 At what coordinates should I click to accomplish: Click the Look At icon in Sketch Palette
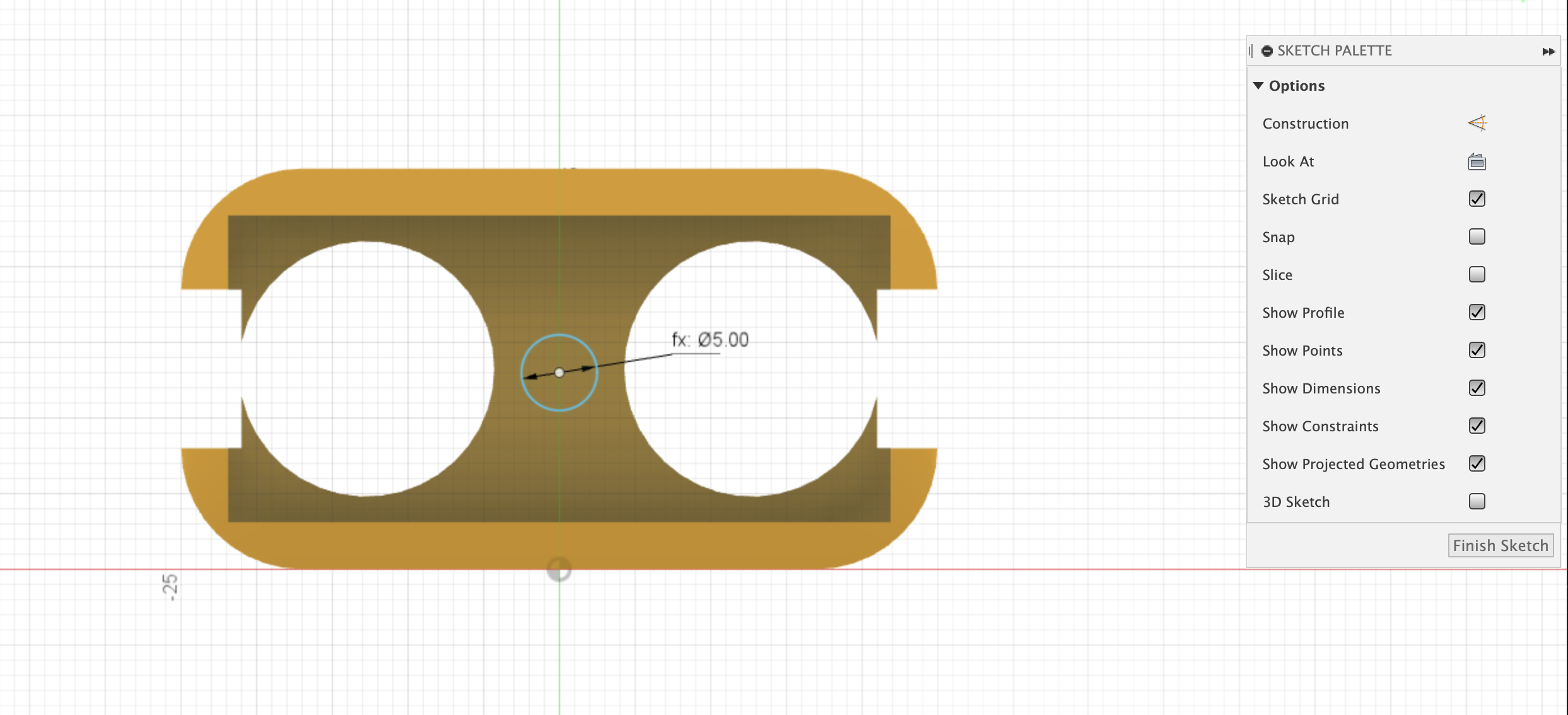point(1476,160)
